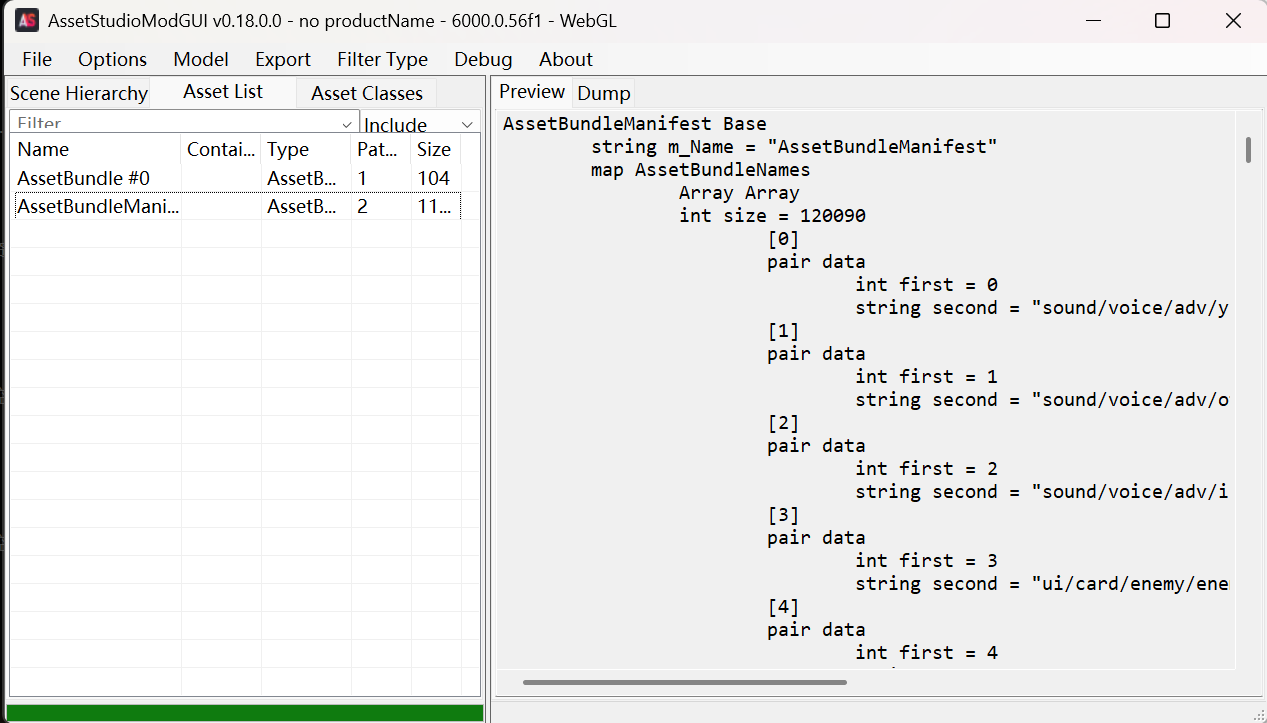This screenshot has width=1267, height=723.
Task: Click the preview vertical scrollbar thumb
Action: pos(1248,150)
